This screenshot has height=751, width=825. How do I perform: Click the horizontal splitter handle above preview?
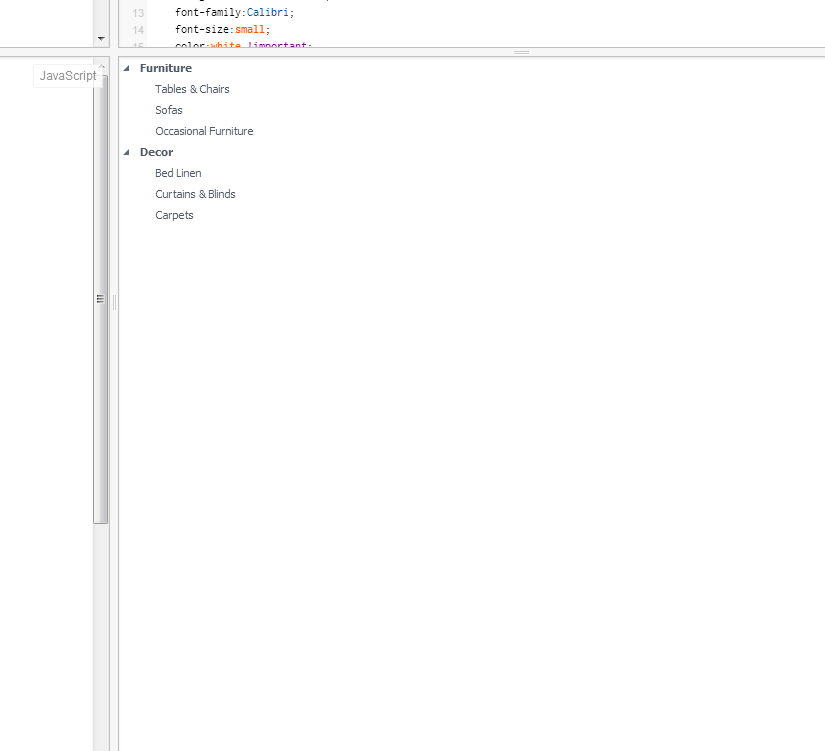click(x=521, y=53)
